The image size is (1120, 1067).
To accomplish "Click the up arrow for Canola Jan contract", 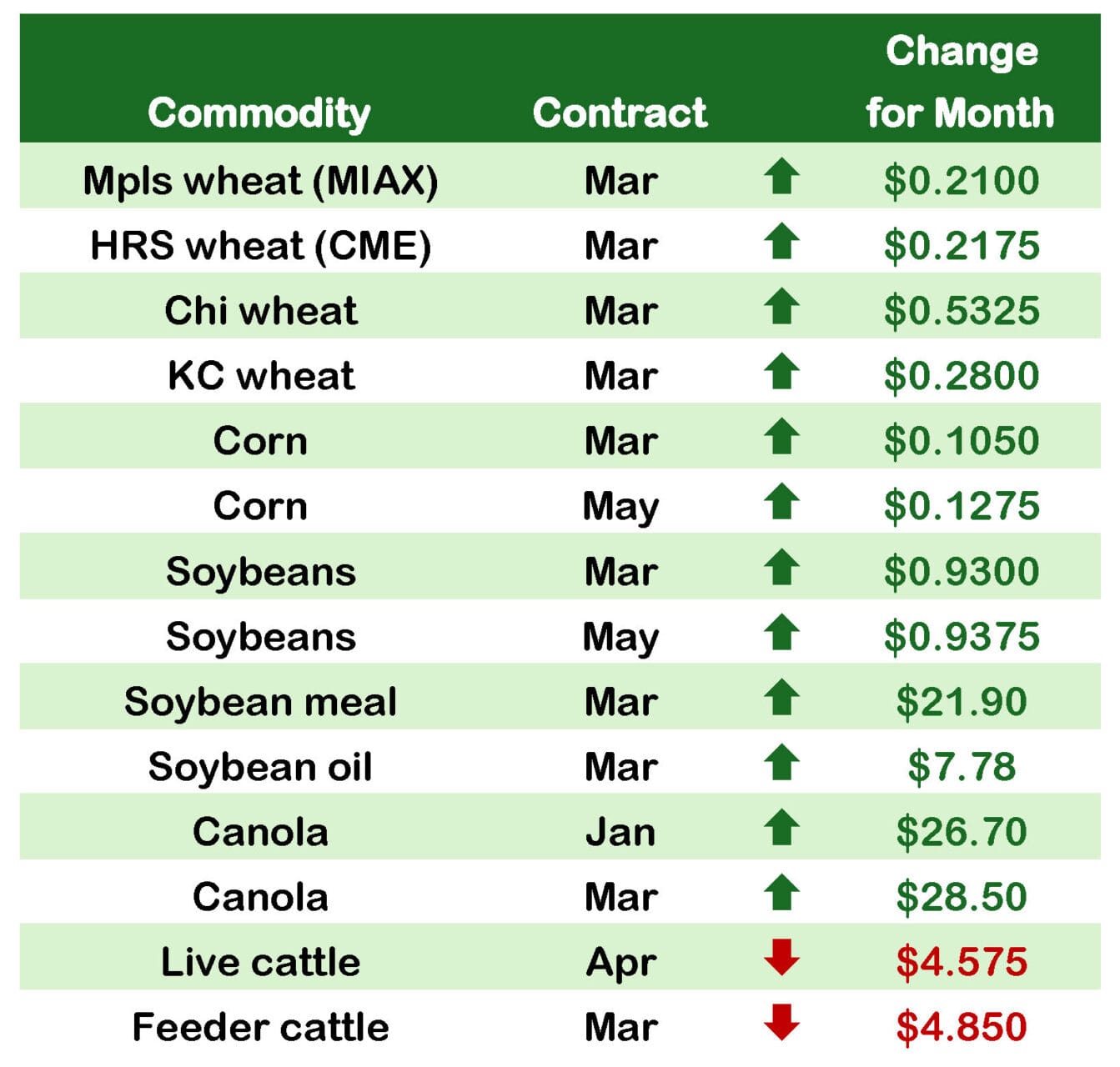I will [x=781, y=828].
